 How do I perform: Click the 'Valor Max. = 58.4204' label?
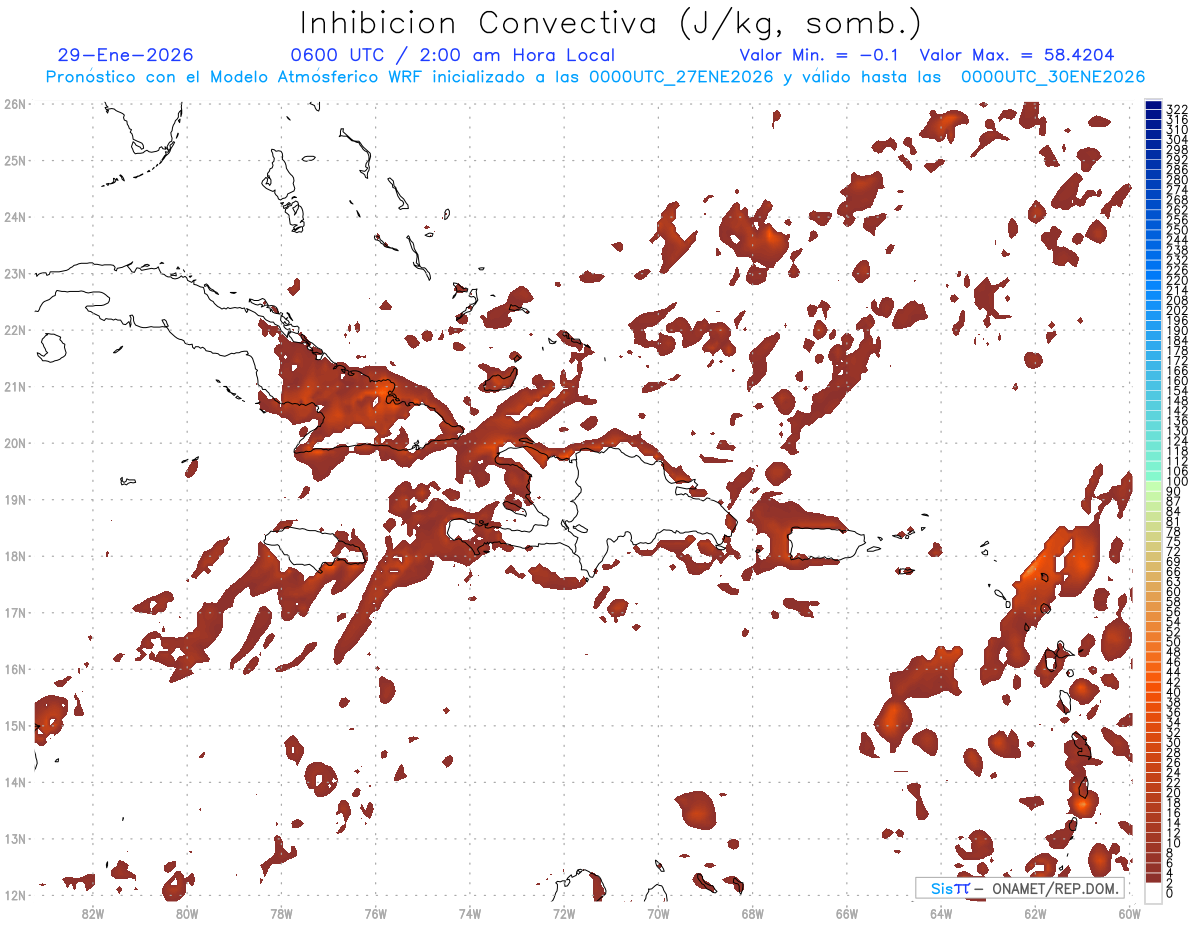1016,55
